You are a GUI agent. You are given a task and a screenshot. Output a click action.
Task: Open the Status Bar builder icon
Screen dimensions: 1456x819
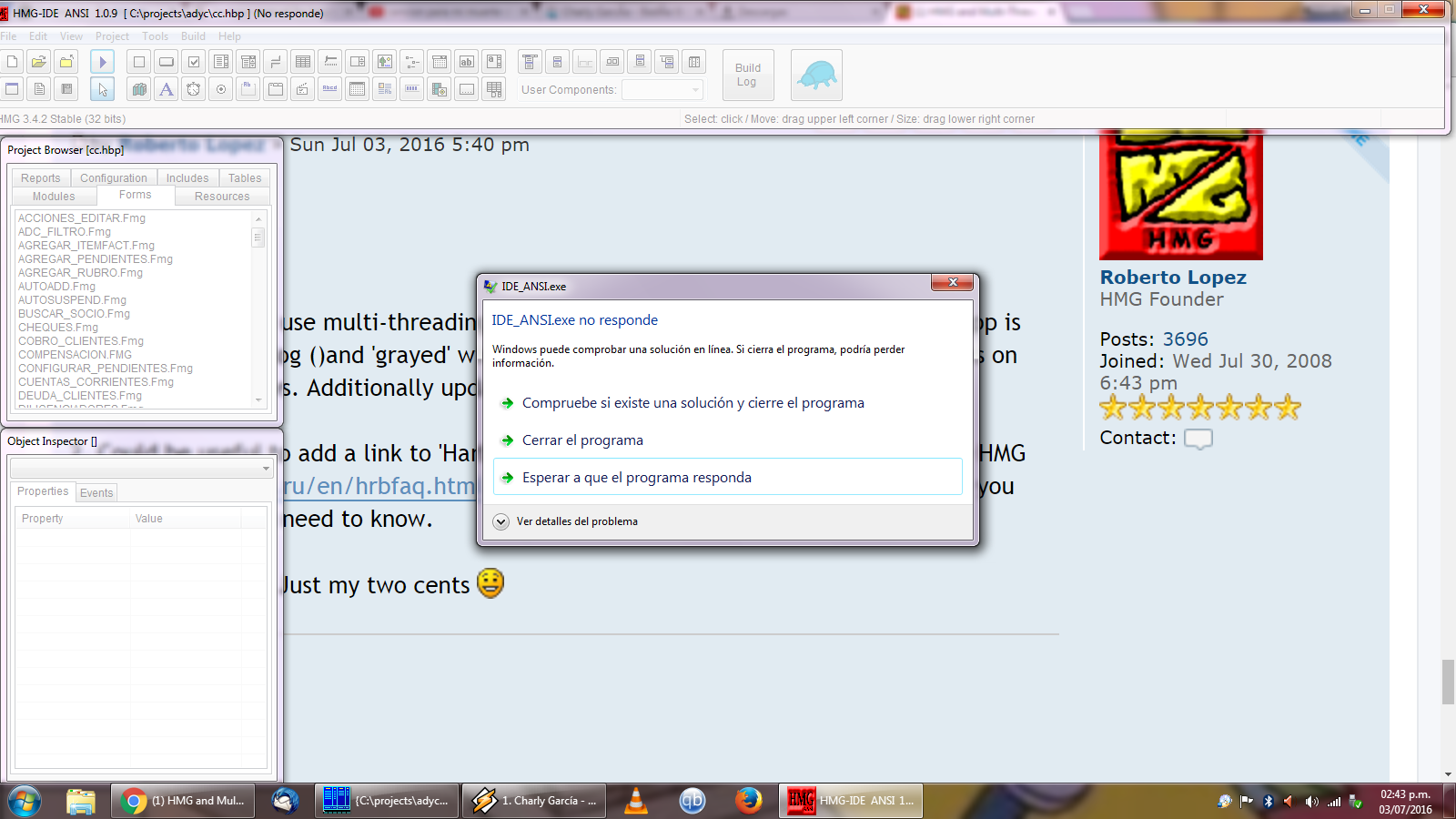(x=585, y=62)
